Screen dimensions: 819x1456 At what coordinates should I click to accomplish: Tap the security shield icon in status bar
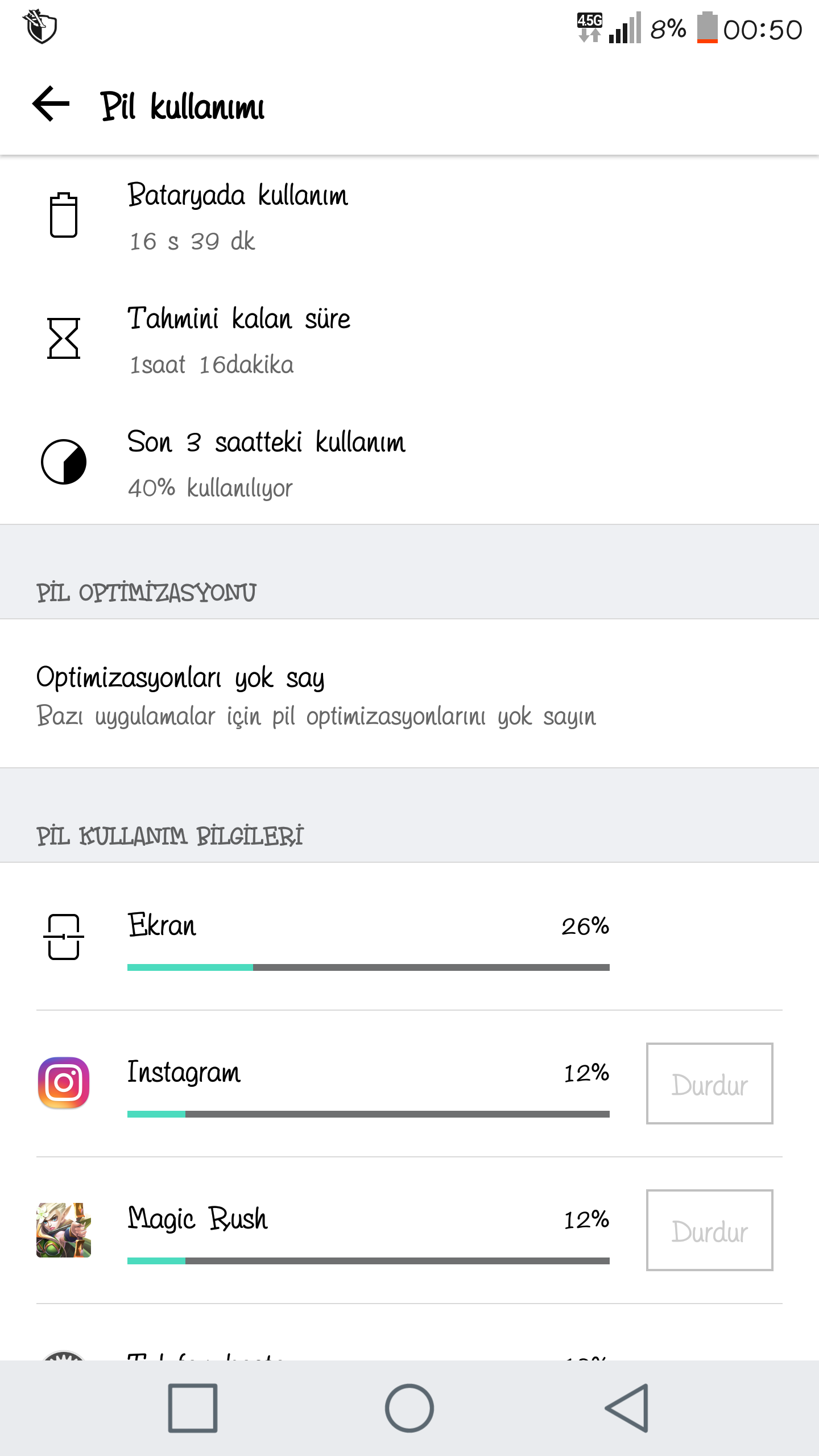pos(40,27)
